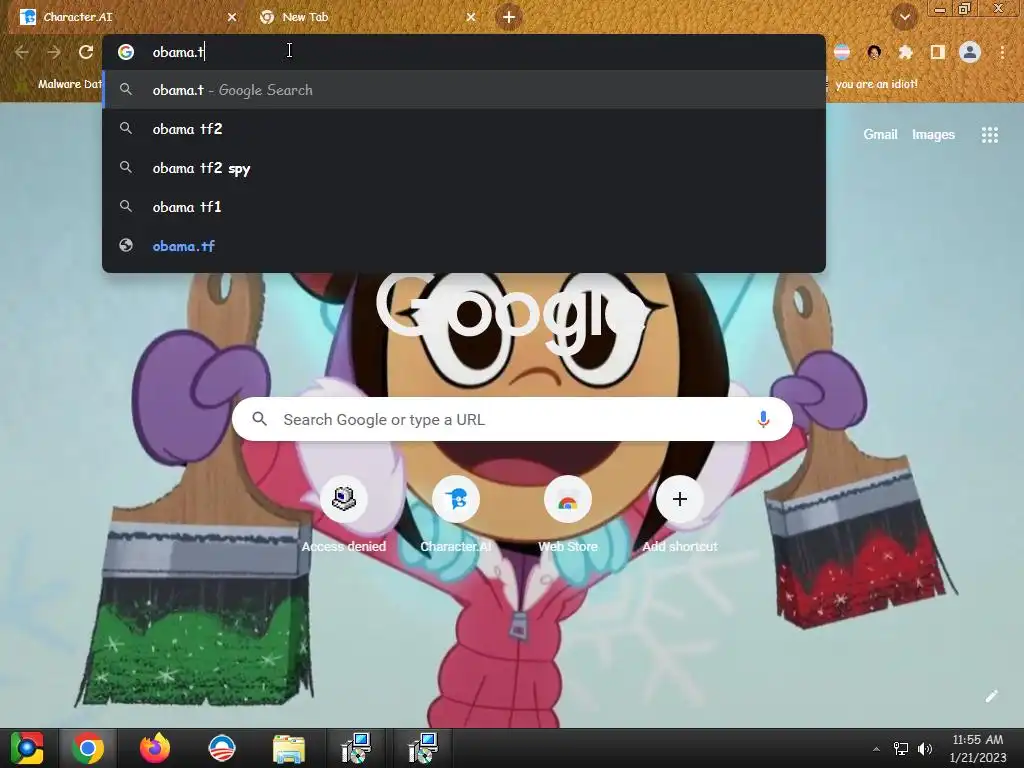
Task: Launch Firefox from the taskbar
Action: click(x=155, y=748)
